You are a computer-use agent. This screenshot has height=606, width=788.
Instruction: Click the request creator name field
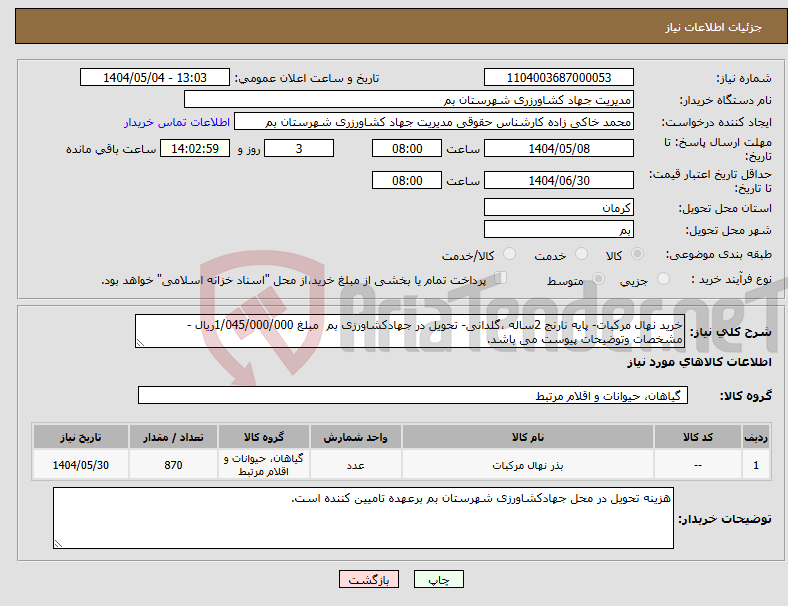coord(434,122)
